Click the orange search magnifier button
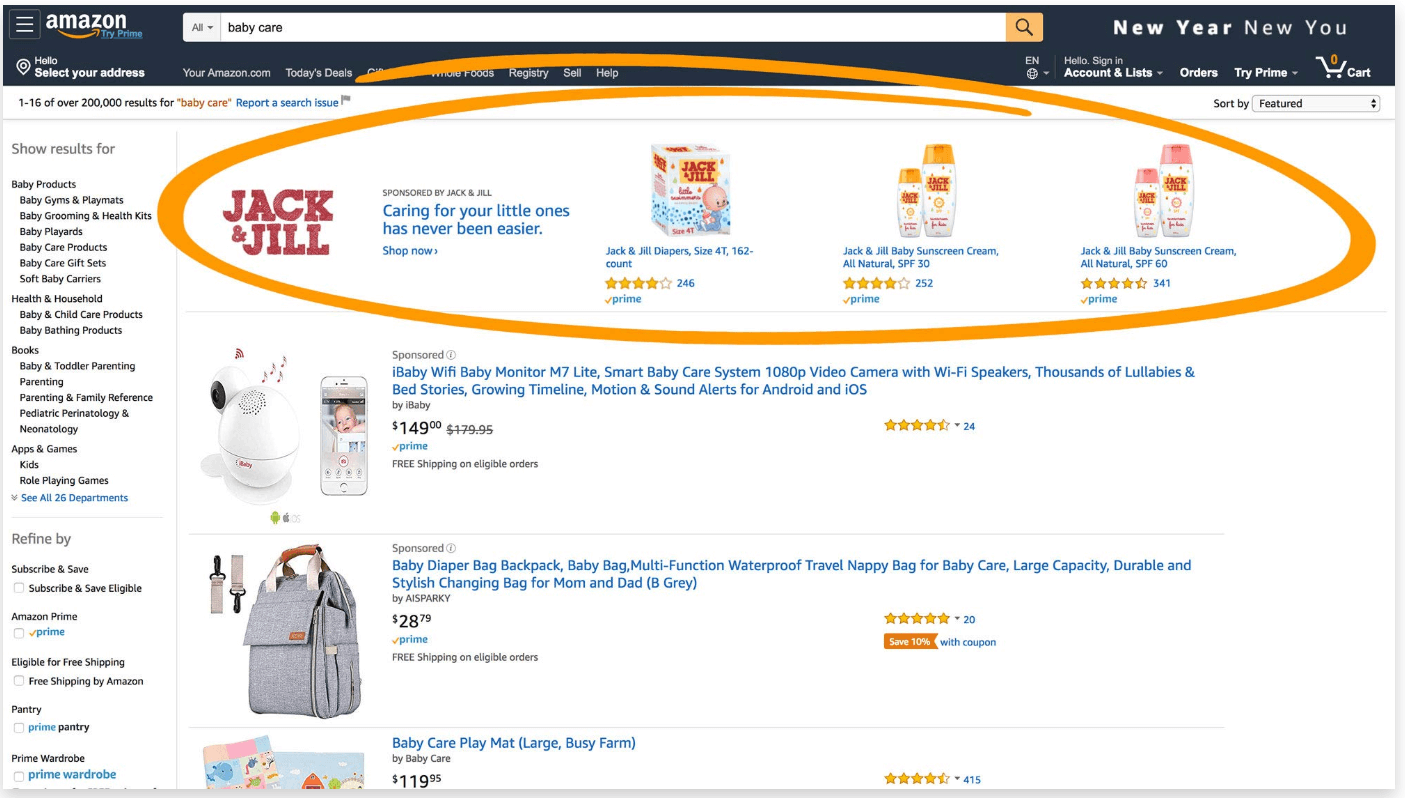The image size is (1405, 798). [x=1024, y=27]
